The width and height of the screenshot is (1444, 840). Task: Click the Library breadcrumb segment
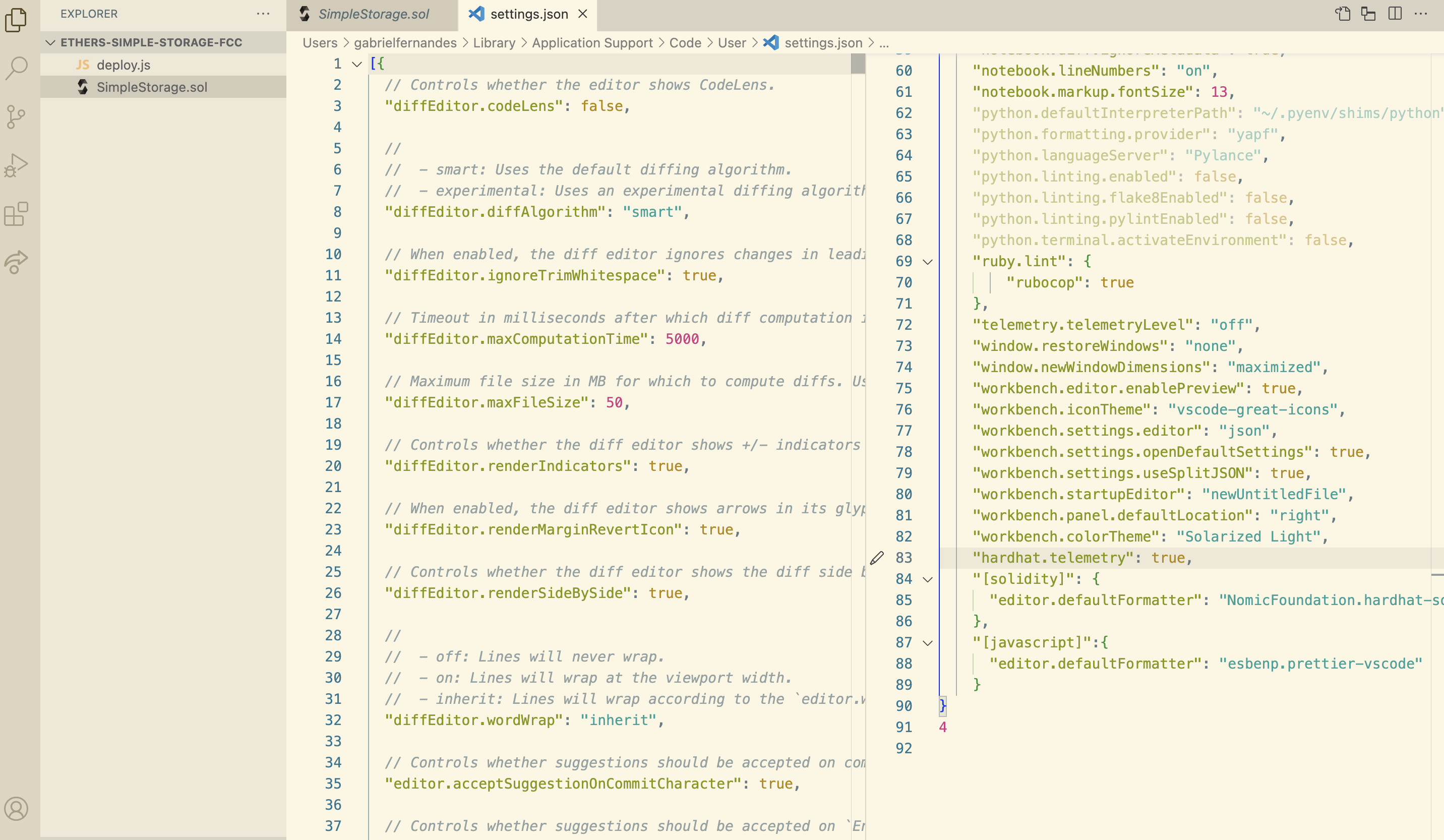[x=494, y=43]
